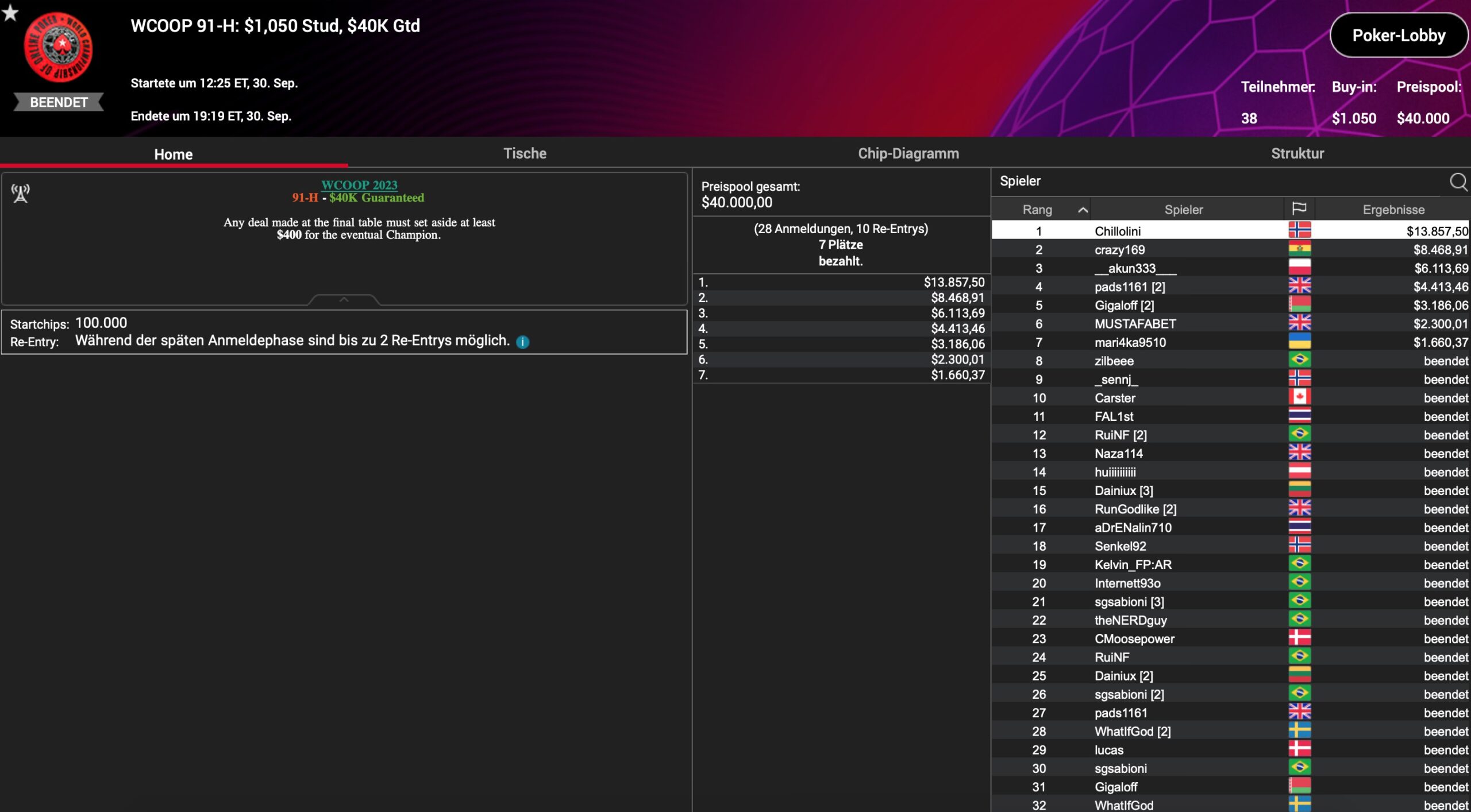Sort by the Rang column header
The image size is (1471, 812).
[x=1037, y=210]
